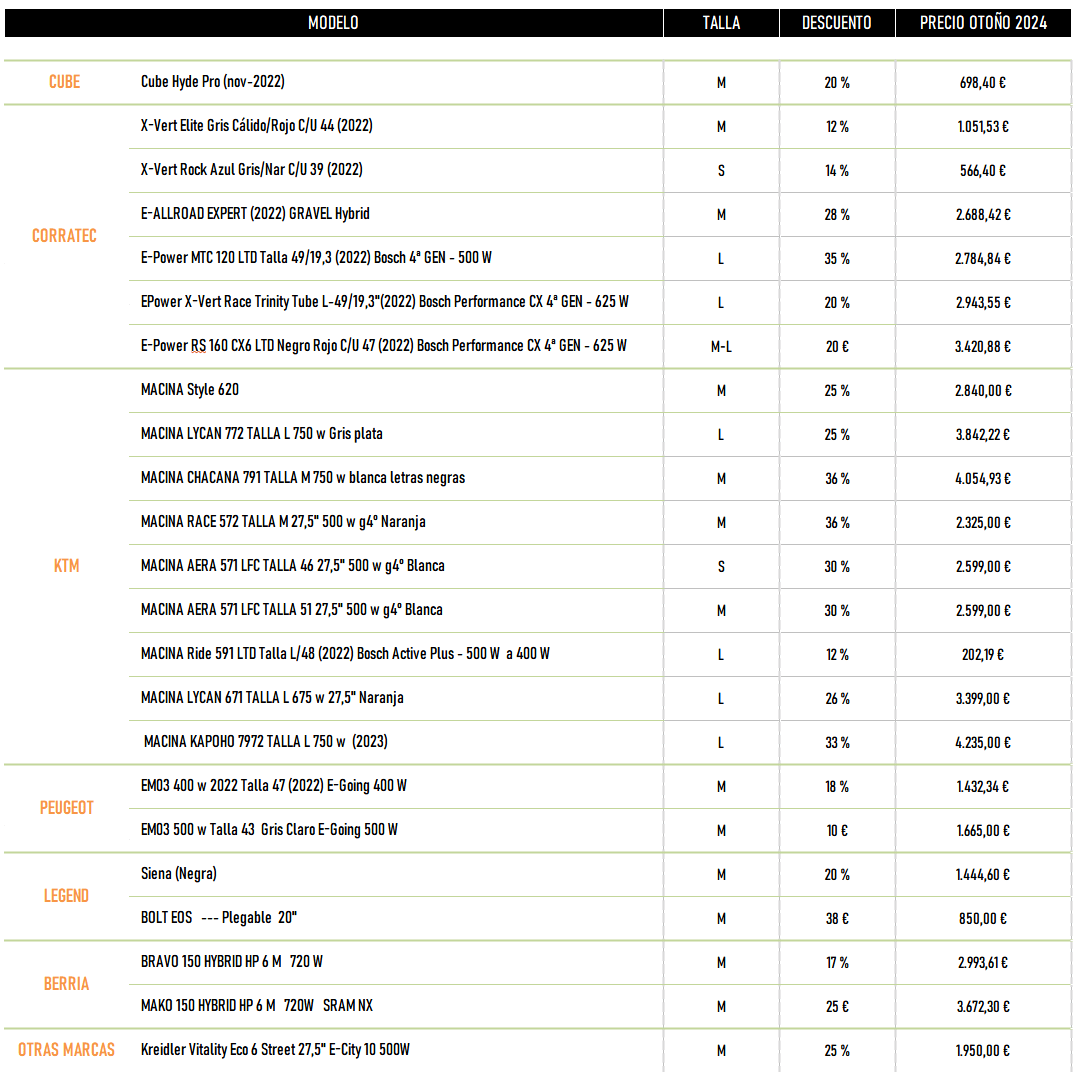Click the MACINA RACE 572 model name
Image resolution: width=1076 pixels, height=1083 pixels.
coord(283,522)
